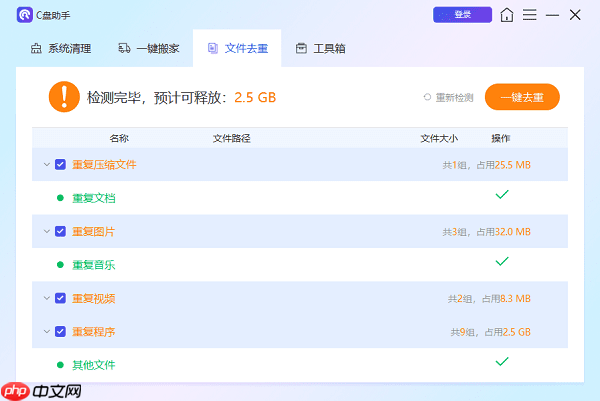The image size is (600, 401).
Task: Click the green dot beside 重复文档
Action: tap(60, 198)
